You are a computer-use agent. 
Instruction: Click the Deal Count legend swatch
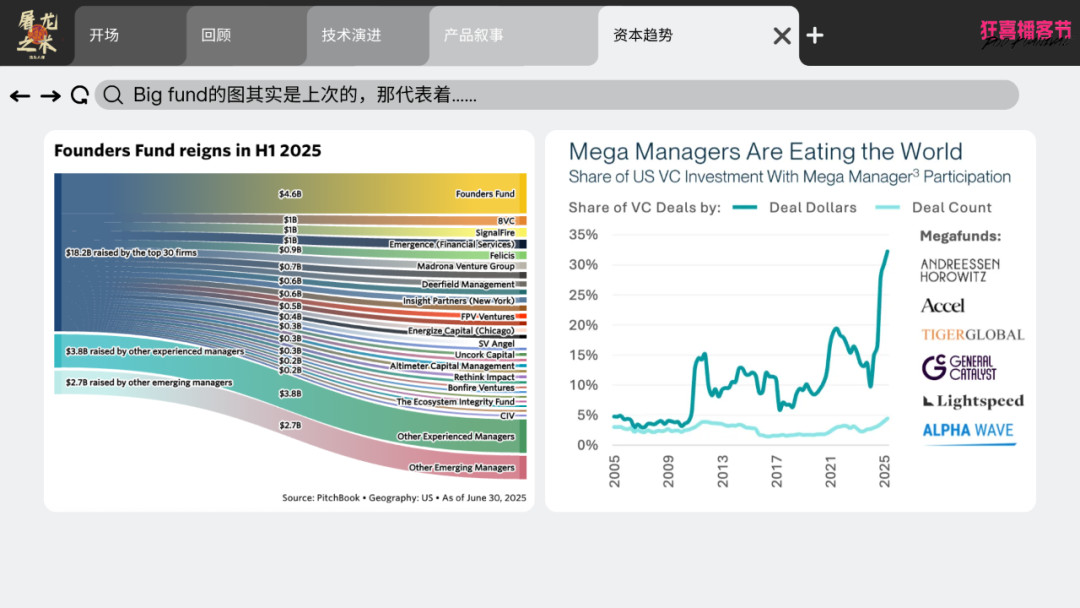[887, 207]
